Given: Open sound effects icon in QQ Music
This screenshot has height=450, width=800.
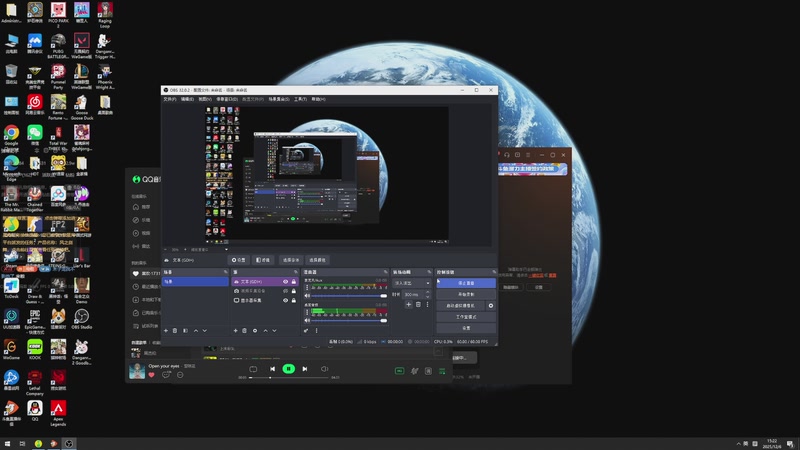Looking at the screenshot, I should click(414, 371).
